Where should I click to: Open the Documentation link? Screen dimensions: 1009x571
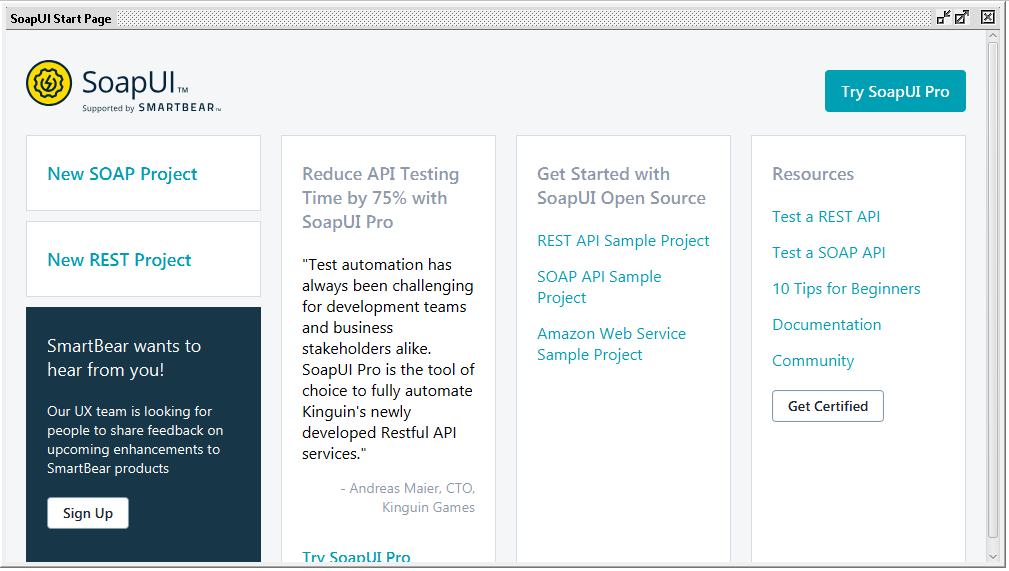point(826,325)
